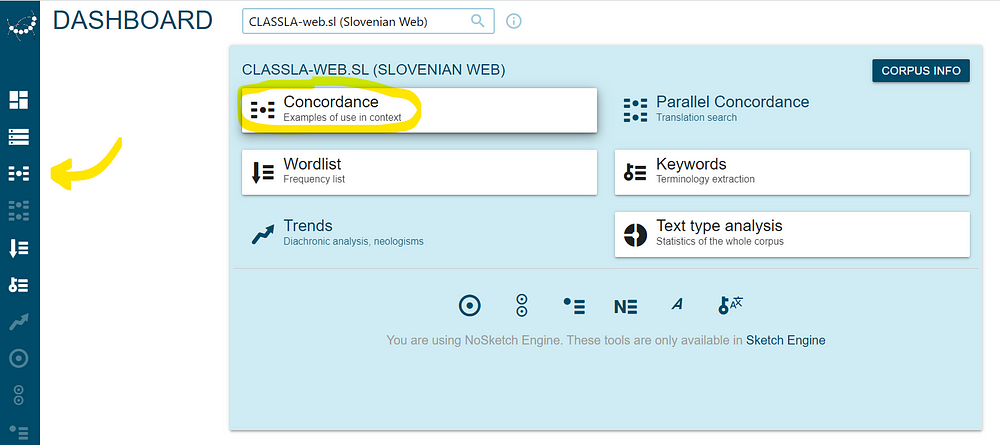Viewport: 1000px width, 445px height.
Task: Click the Word Sketch Difference double-circle icon
Action: click(522, 306)
